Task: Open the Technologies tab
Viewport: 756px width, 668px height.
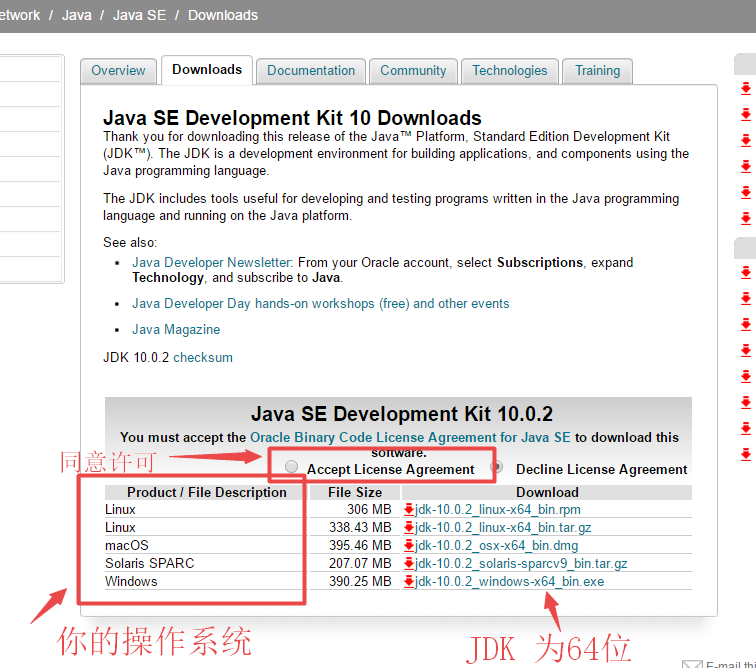Action: click(x=510, y=71)
